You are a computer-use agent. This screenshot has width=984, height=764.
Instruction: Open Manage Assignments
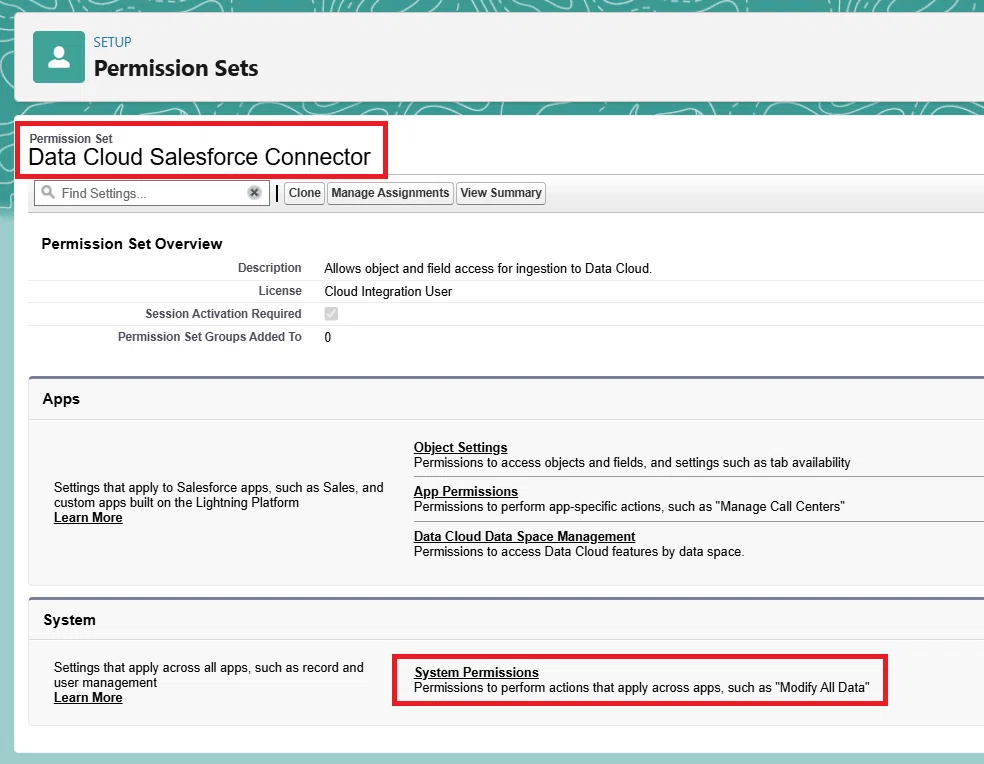click(390, 193)
